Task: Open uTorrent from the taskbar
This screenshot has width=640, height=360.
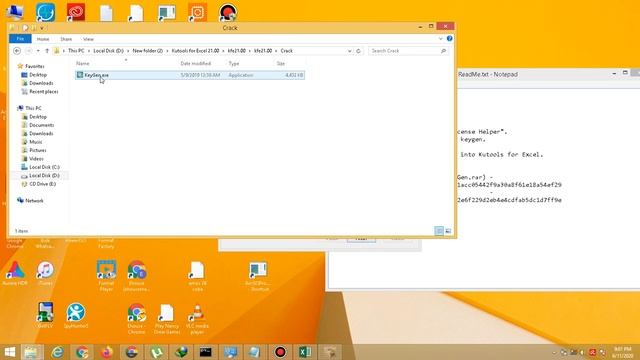Action: pyautogui.click(x=156, y=352)
